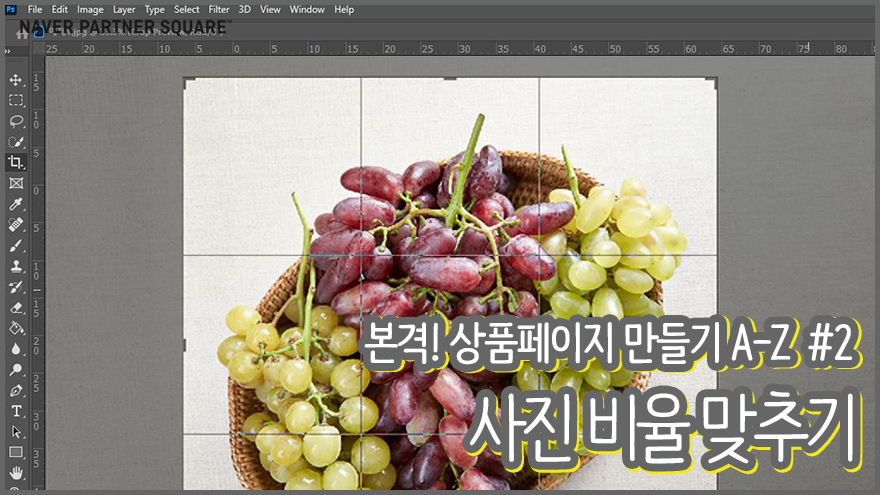Select the Eraser tool
The width and height of the screenshot is (880, 495).
tap(16, 307)
